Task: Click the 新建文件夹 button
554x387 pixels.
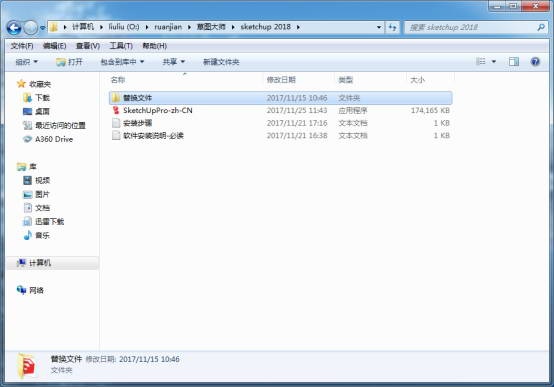Action: 221,62
